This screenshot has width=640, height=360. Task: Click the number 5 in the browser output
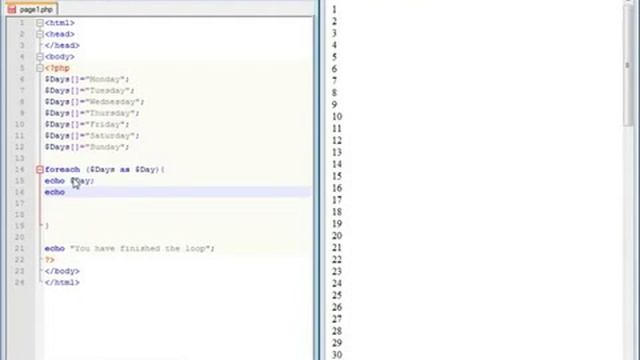tap(334, 57)
